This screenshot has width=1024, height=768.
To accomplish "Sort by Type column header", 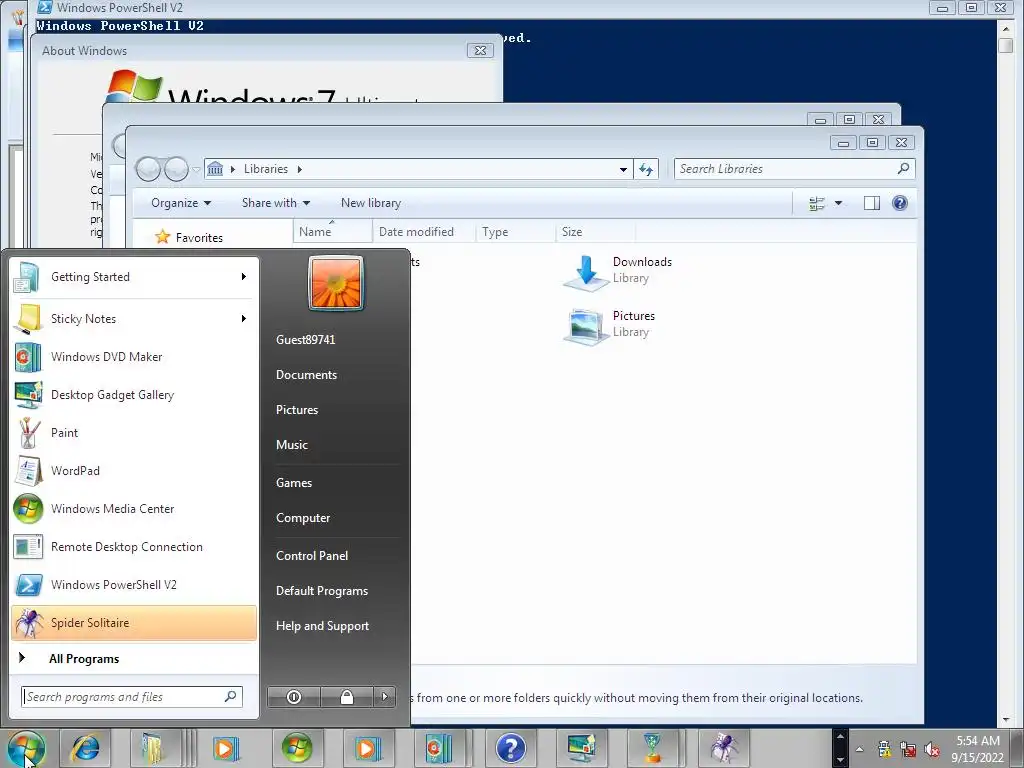I will [x=515, y=232].
